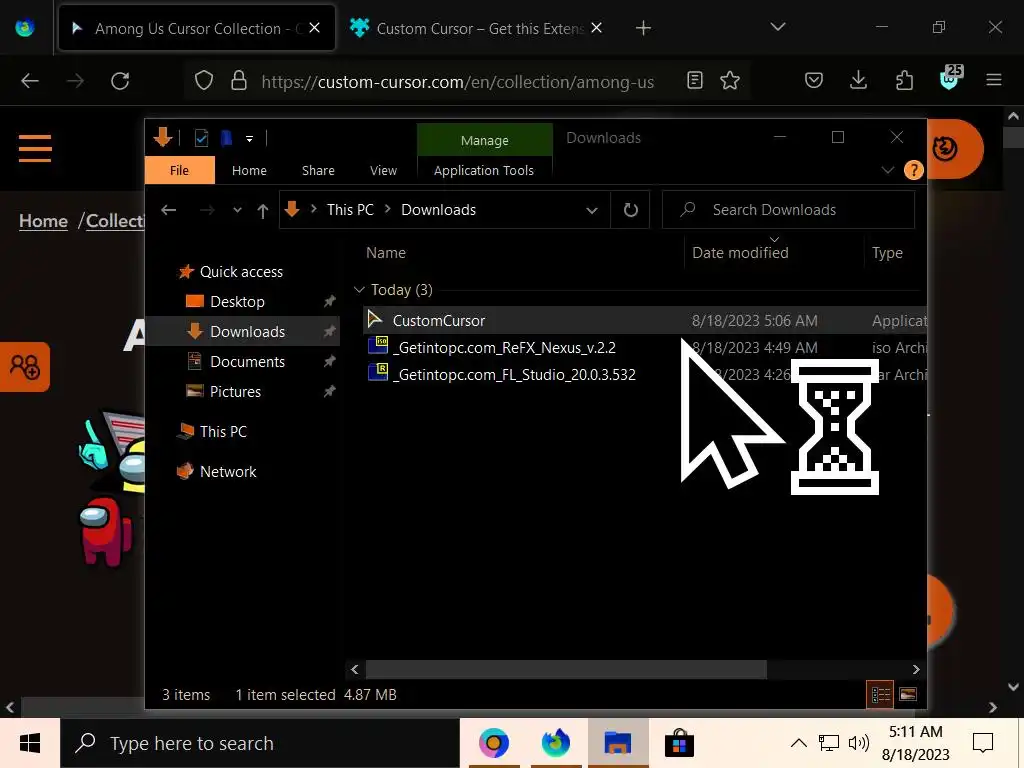Click the Search Downloads field
This screenshot has width=1024, height=768.
tap(788, 210)
